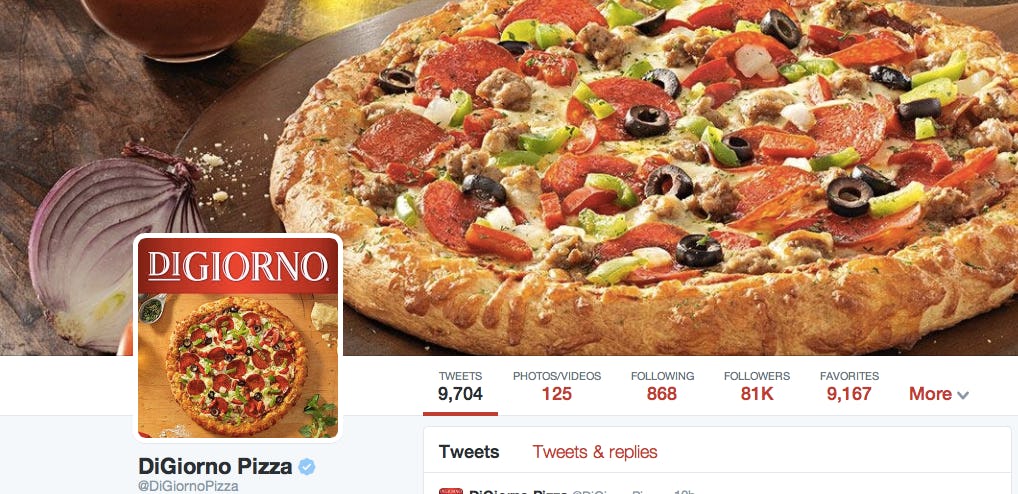Image resolution: width=1018 pixels, height=494 pixels.
Task: Open Favorites count 9,167
Action: point(849,386)
